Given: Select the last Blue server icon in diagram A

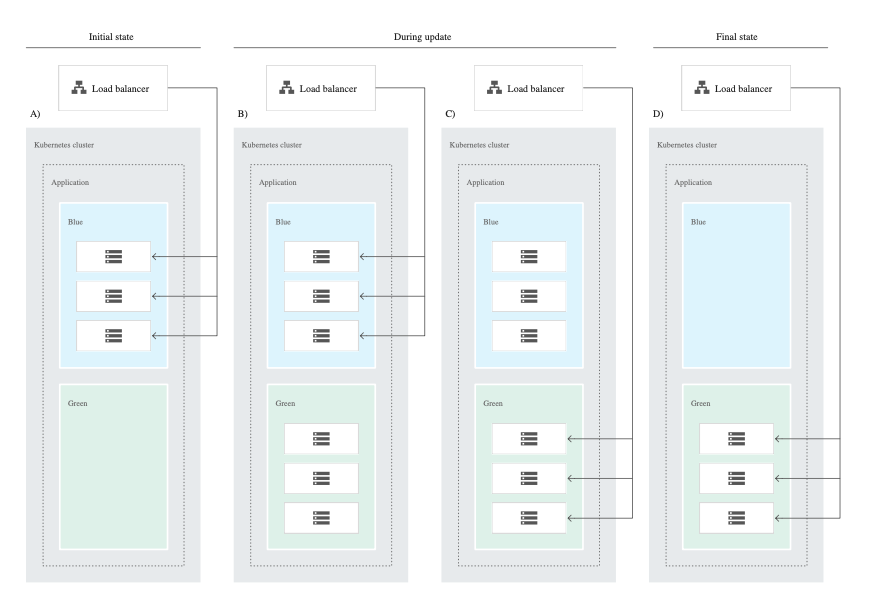Looking at the screenshot, I should click(x=114, y=336).
